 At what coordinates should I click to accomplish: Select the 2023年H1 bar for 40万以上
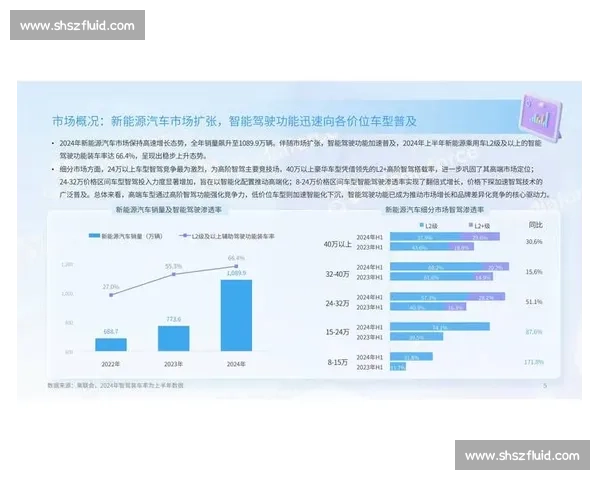tap(432, 247)
